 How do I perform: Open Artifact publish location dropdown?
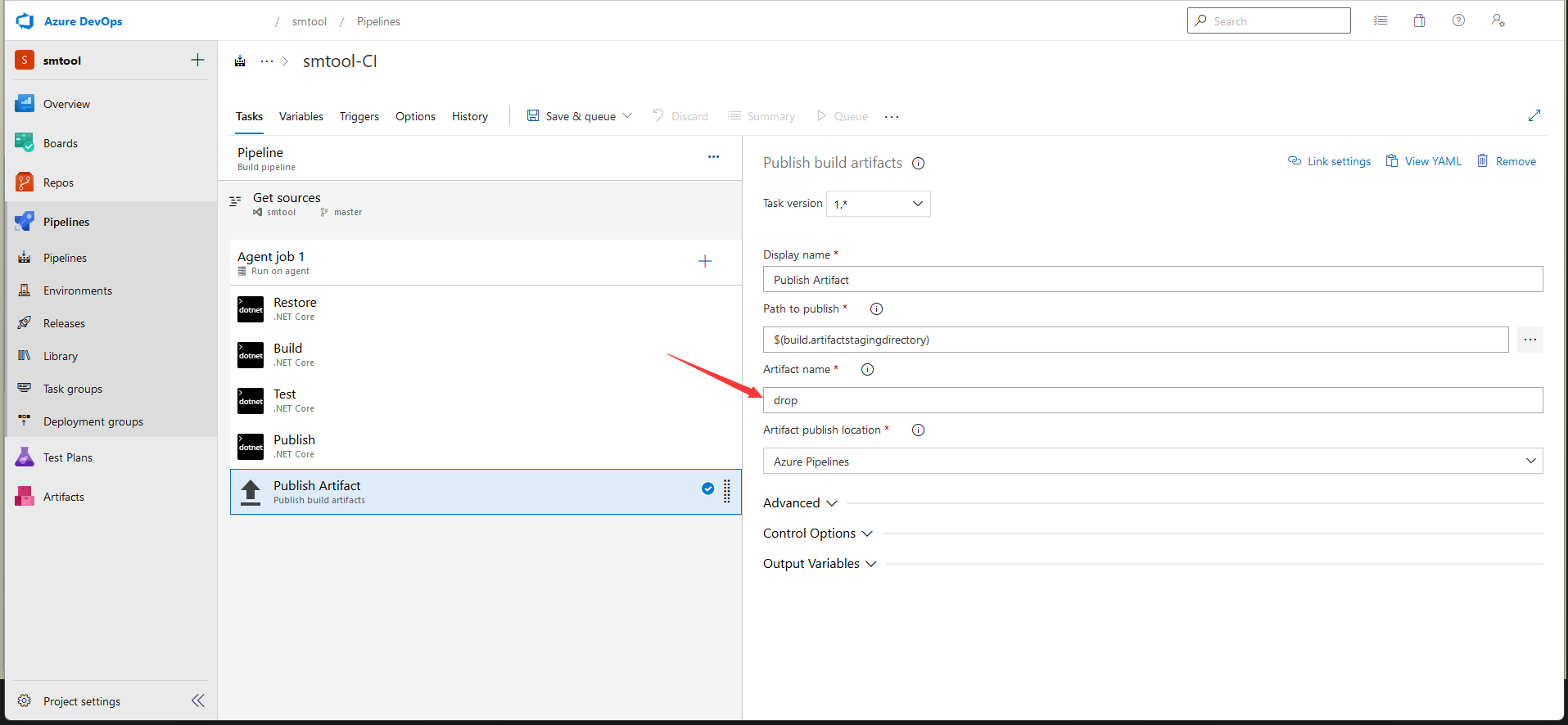pos(1152,462)
